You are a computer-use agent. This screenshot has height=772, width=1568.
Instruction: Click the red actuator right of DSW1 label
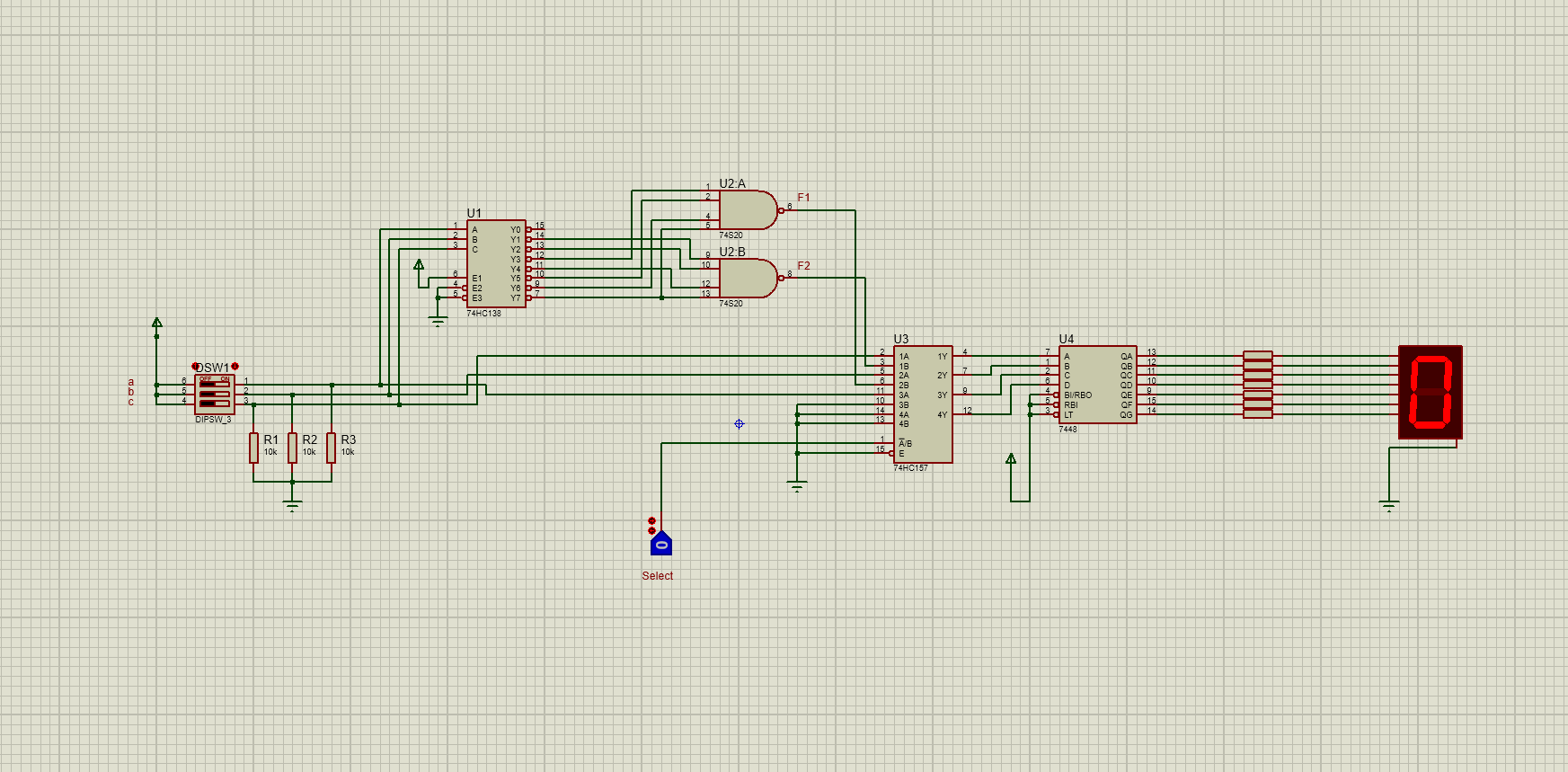(x=235, y=367)
